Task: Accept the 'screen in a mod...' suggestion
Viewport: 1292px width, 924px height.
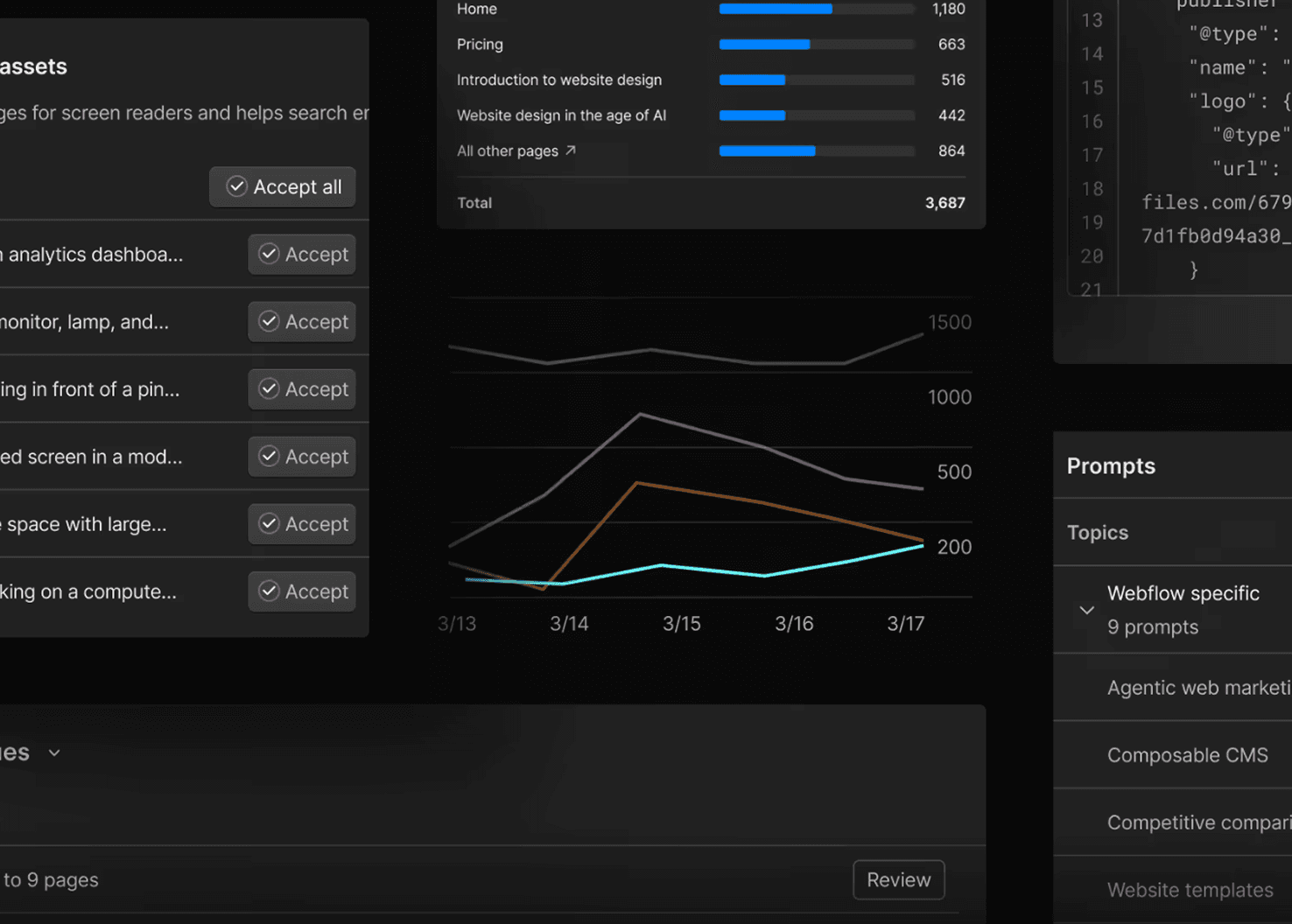Action: click(302, 456)
